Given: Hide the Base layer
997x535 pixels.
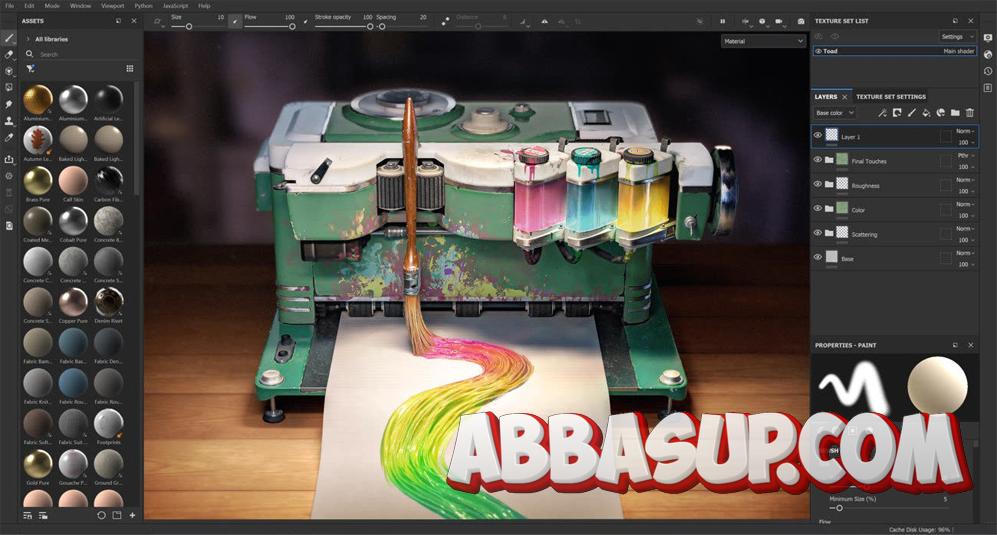Looking at the screenshot, I should 818,257.
